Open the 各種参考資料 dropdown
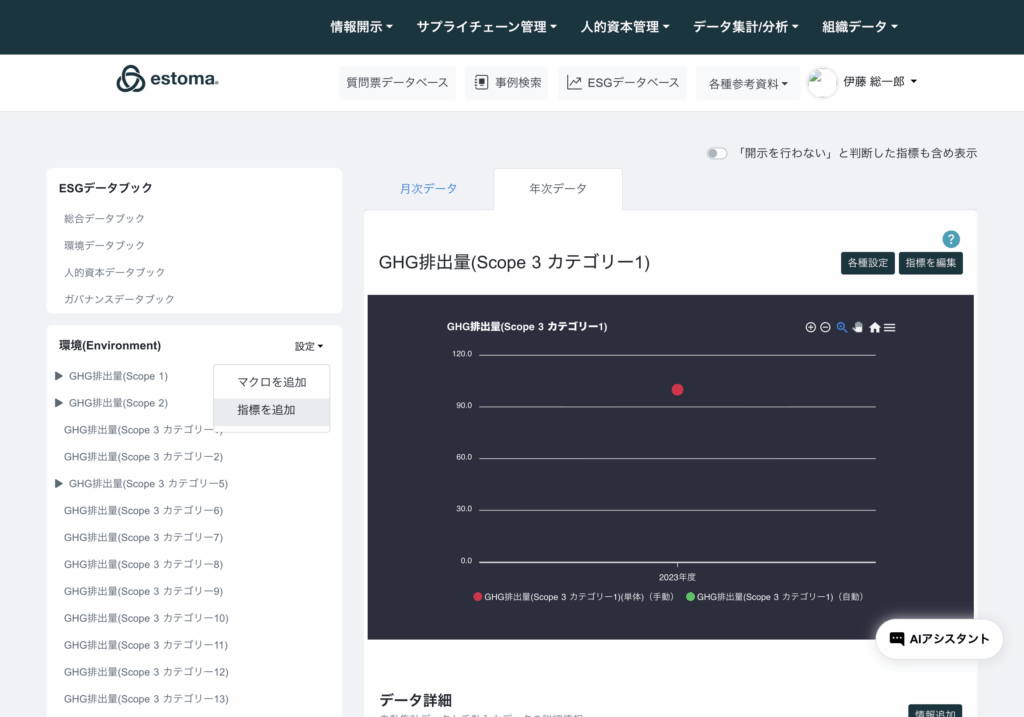Viewport: 1024px width, 717px height. pyautogui.click(x=748, y=84)
